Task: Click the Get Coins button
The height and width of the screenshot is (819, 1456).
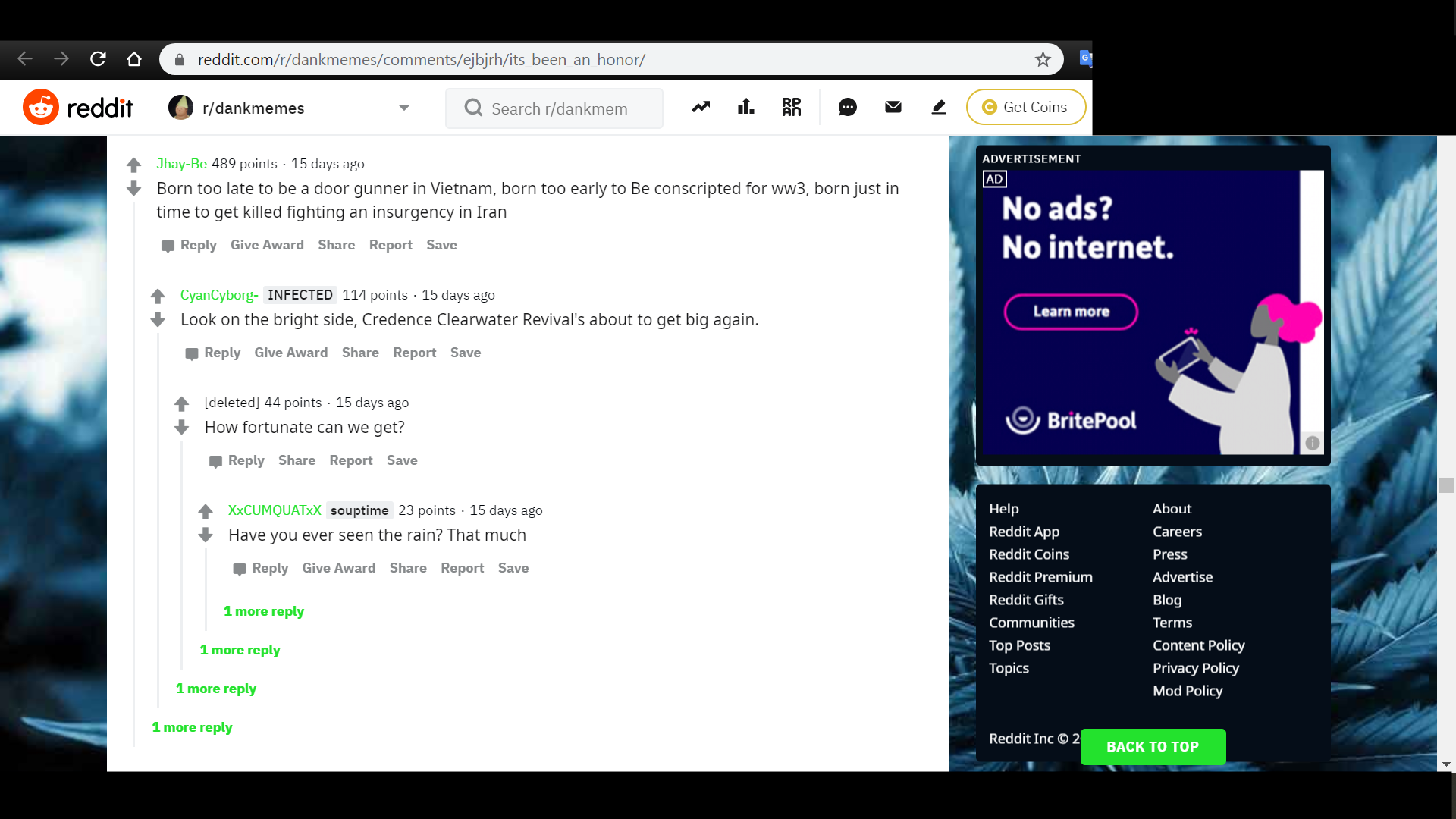Action: [x=1025, y=107]
